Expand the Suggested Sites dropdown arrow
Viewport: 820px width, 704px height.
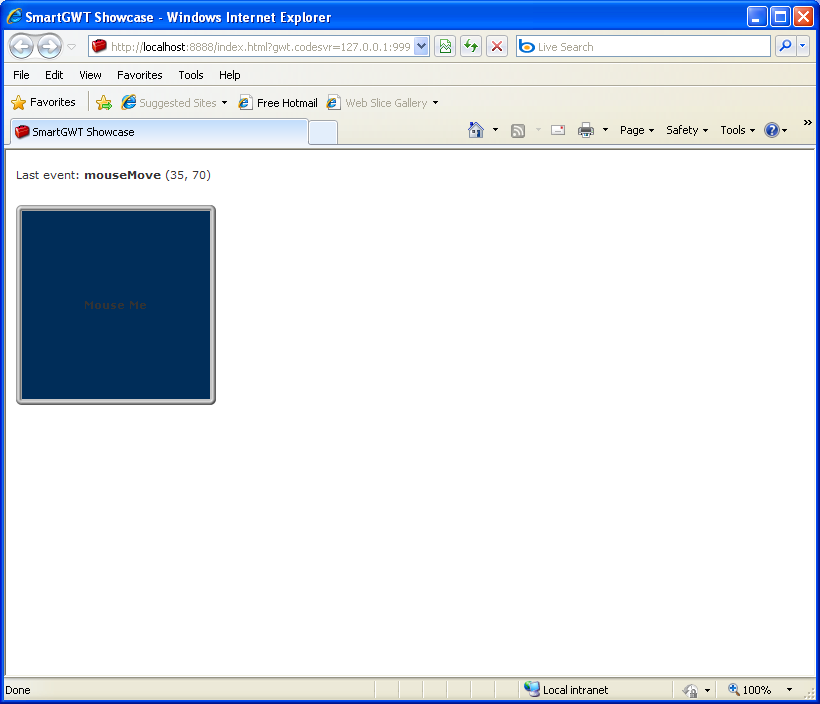[224, 103]
